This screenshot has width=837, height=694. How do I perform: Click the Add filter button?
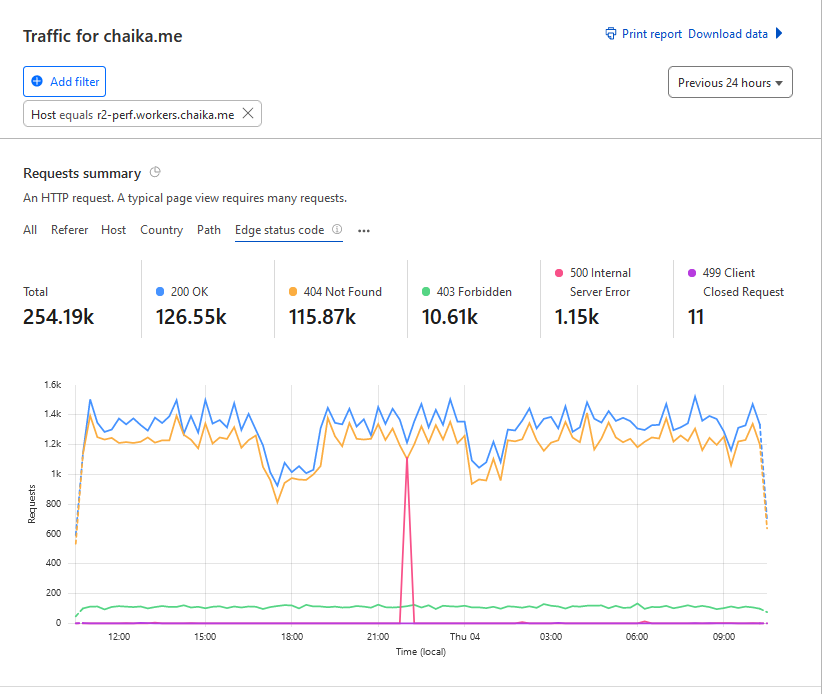63,81
